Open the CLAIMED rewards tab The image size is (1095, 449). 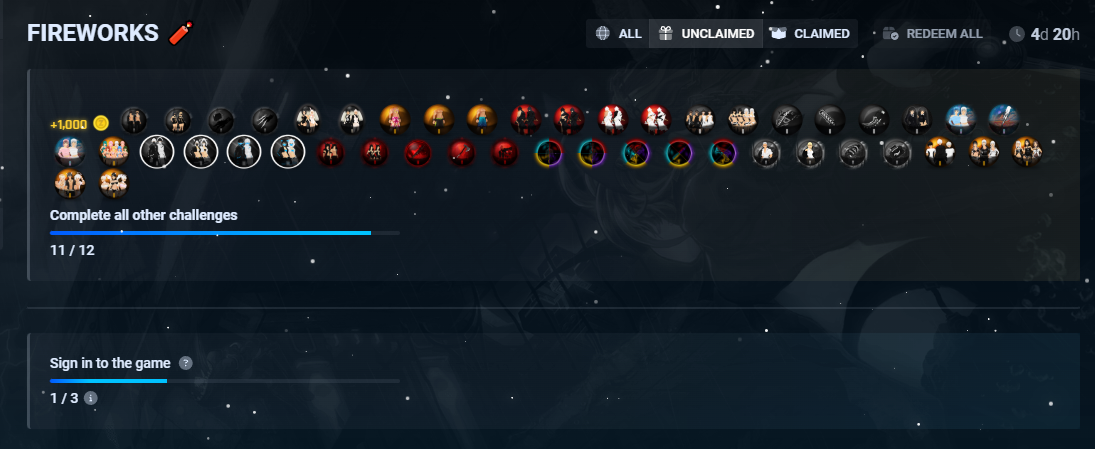click(x=810, y=34)
